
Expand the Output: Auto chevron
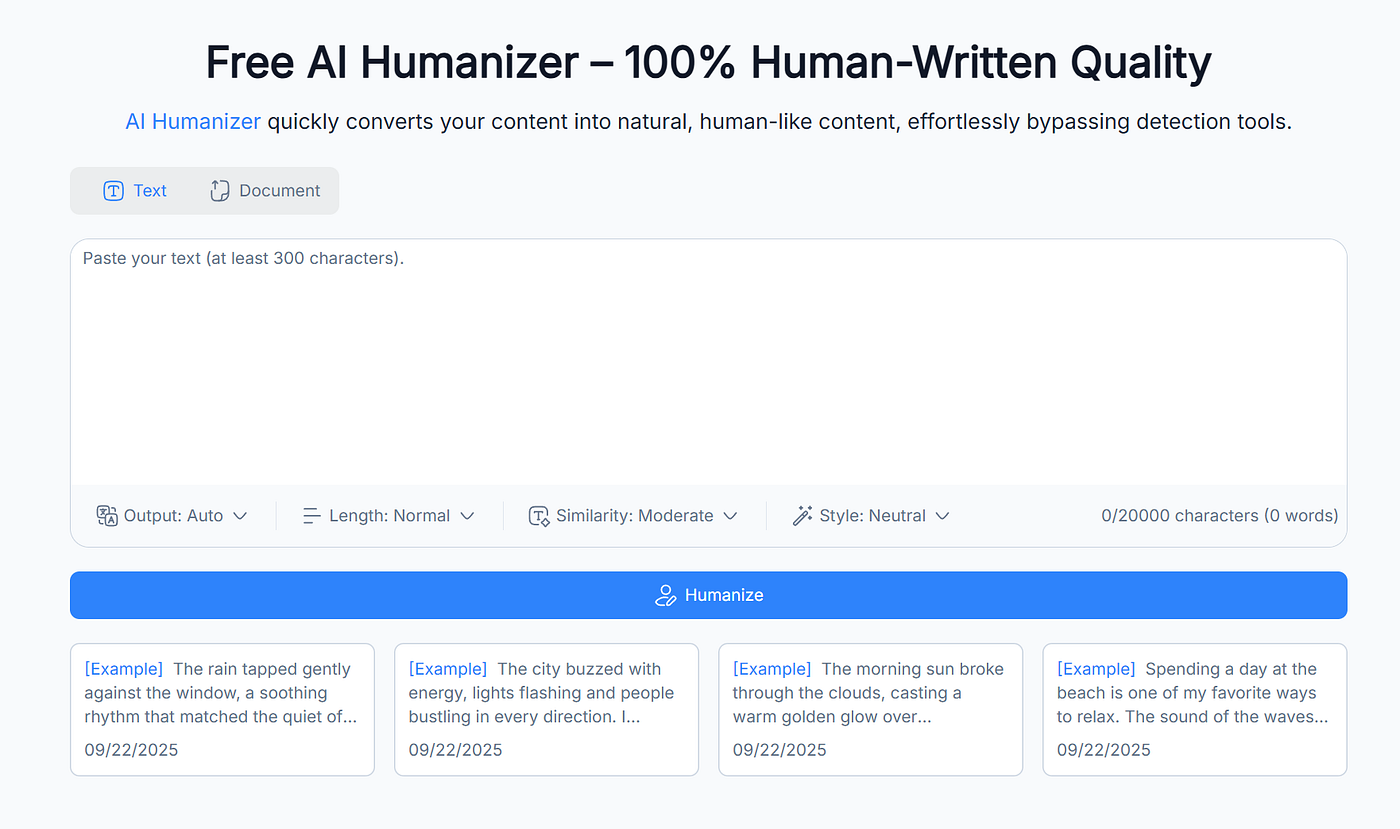click(240, 516)
